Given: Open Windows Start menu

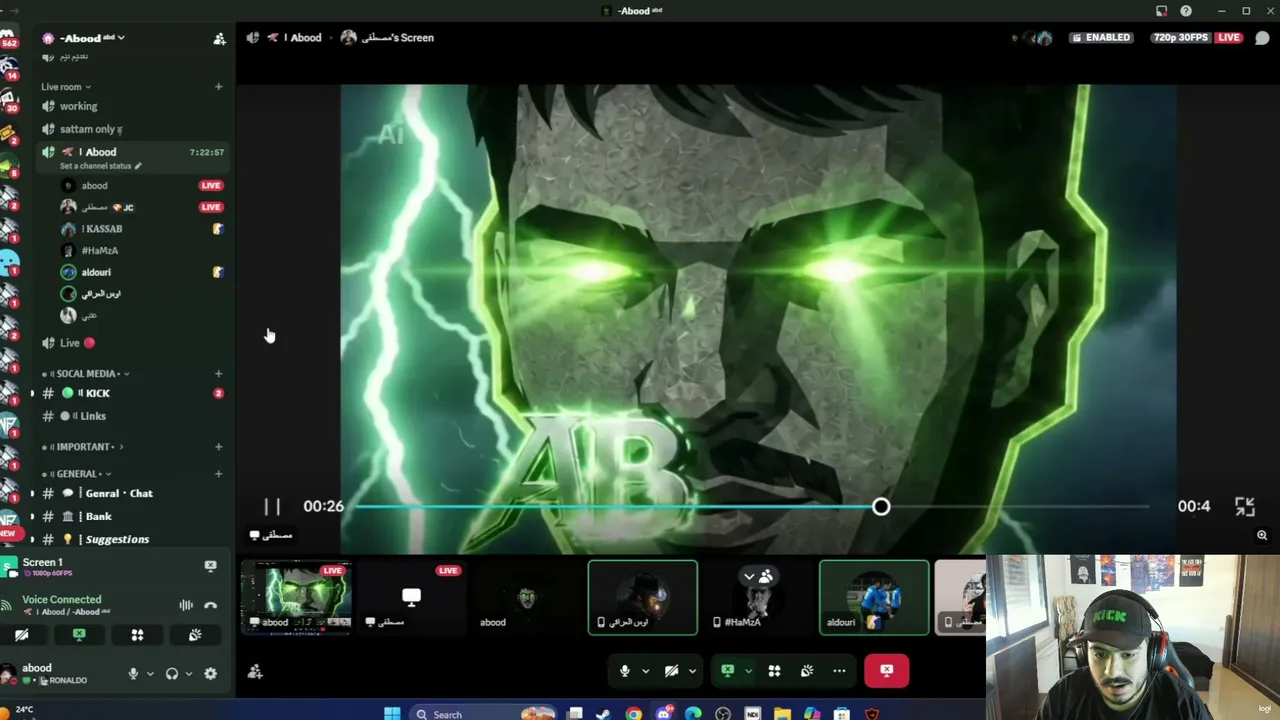Looking at the screenshot, I should pos(392,714).
